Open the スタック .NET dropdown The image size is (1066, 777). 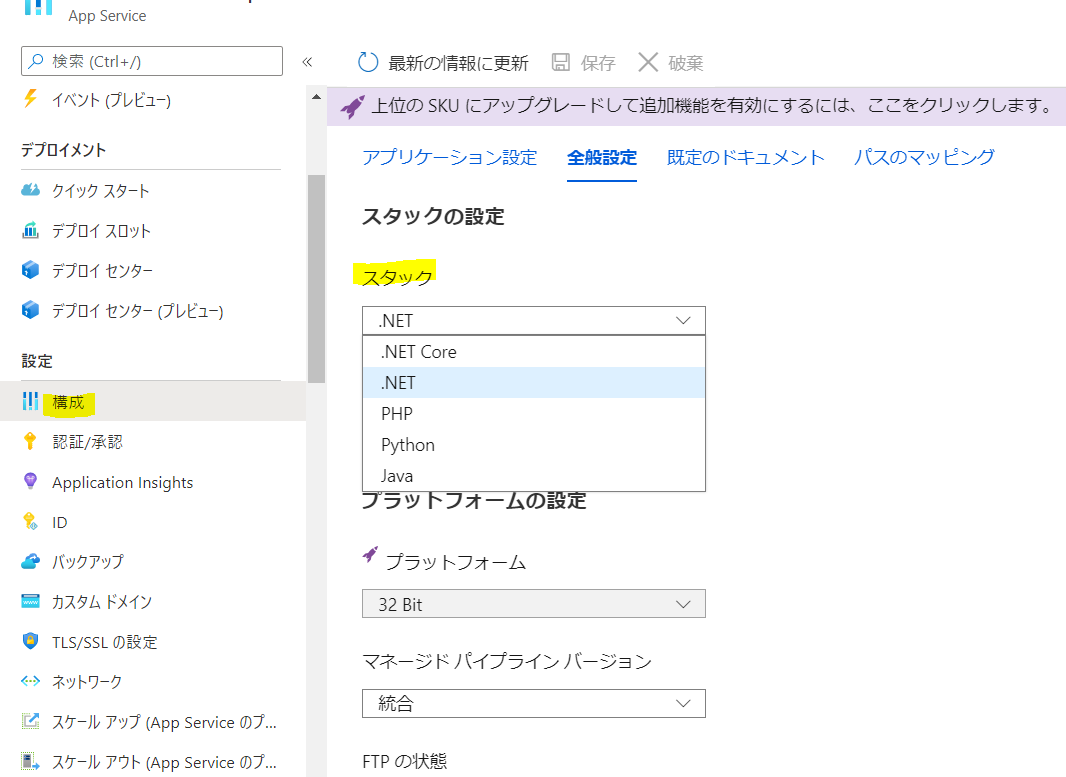coord(534,320)
